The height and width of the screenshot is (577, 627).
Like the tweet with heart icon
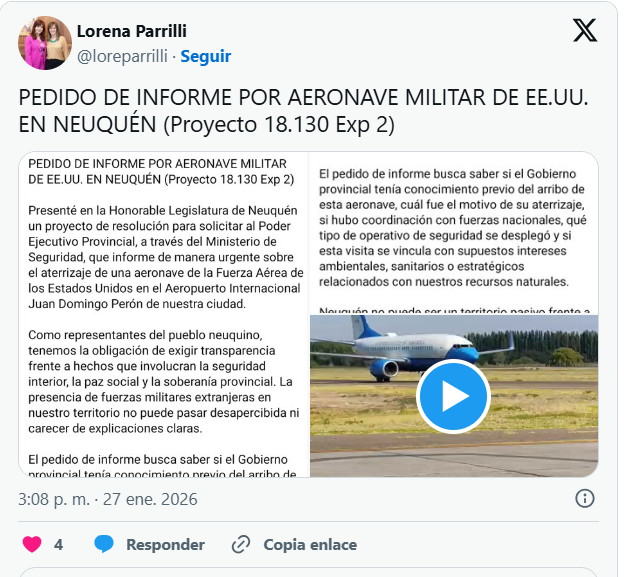(32, 544)
